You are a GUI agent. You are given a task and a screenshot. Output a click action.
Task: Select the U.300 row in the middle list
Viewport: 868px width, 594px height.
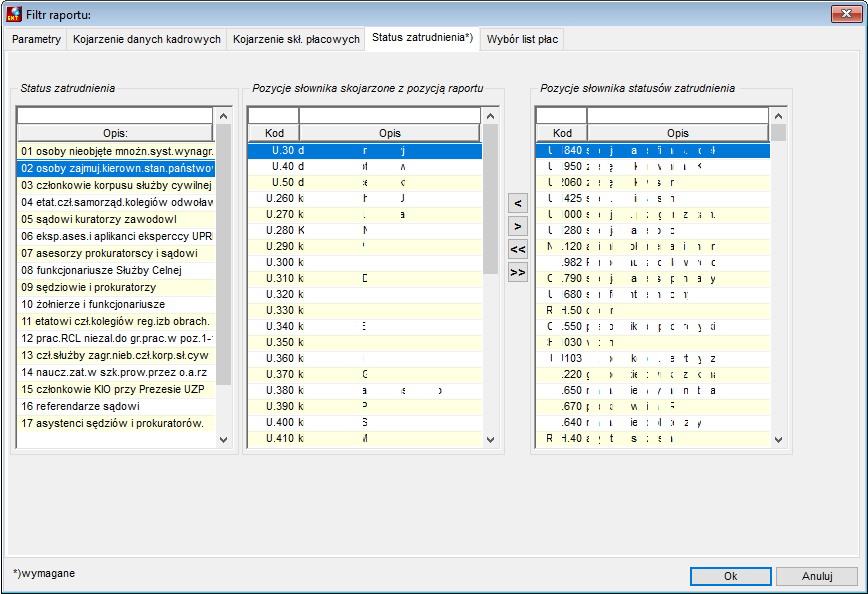(x=365, y=262)
